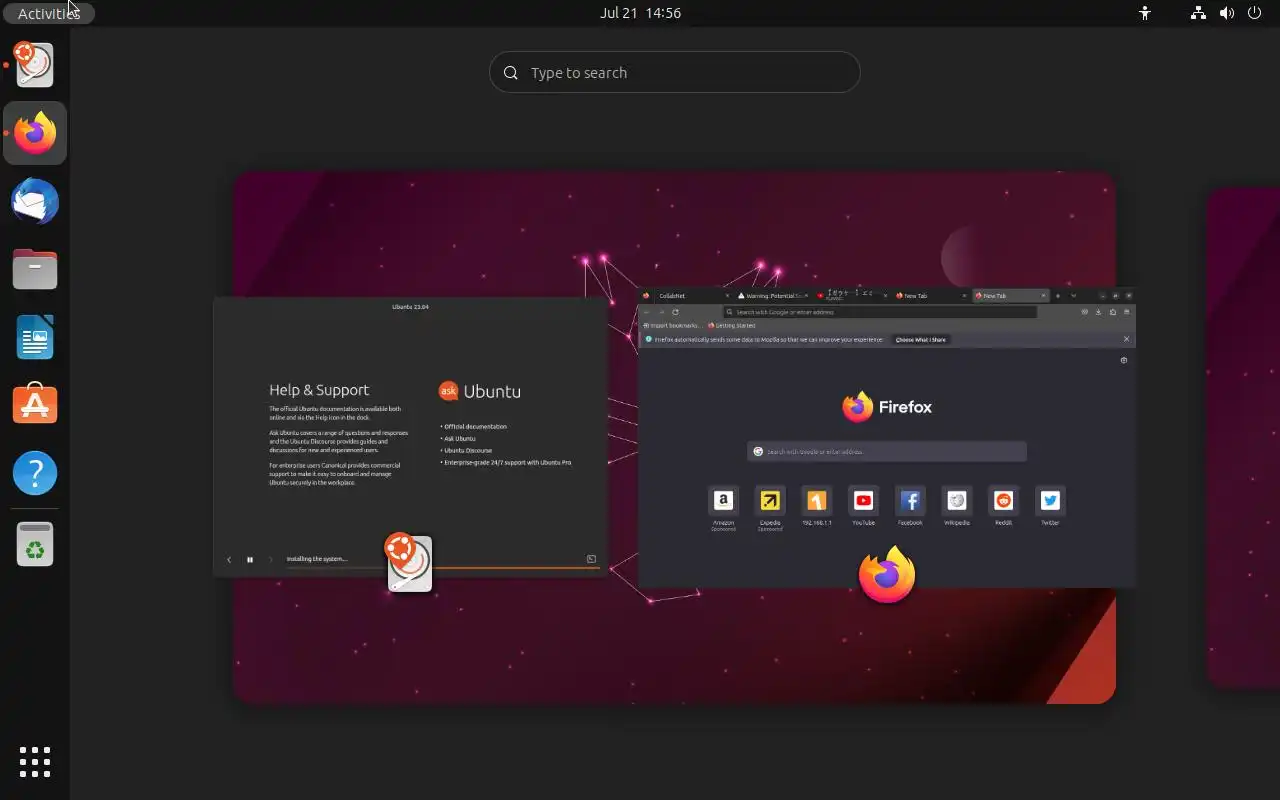Image resolution: width=1280 pixels, height=800 pixels.
Task: Select the Ubuntu installer window thumbnail
Action: tap(410, 437)
